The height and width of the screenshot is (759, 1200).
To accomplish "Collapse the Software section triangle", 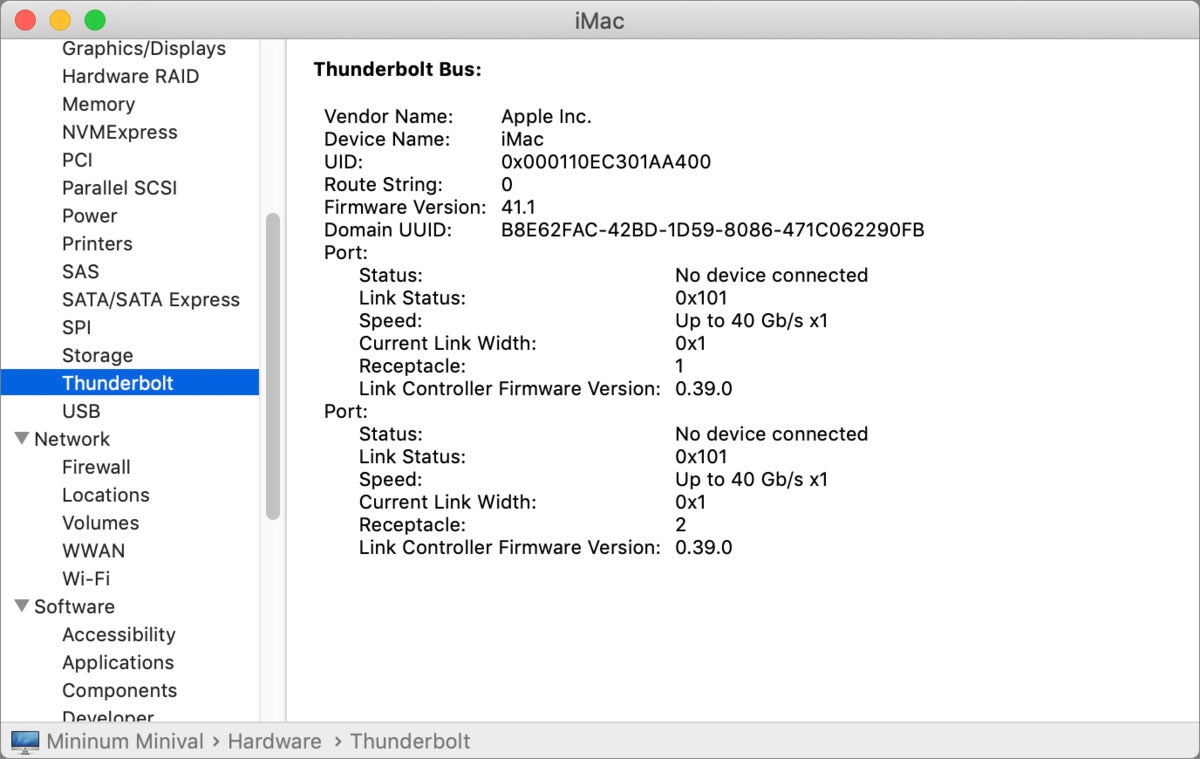I will point(22,606).
